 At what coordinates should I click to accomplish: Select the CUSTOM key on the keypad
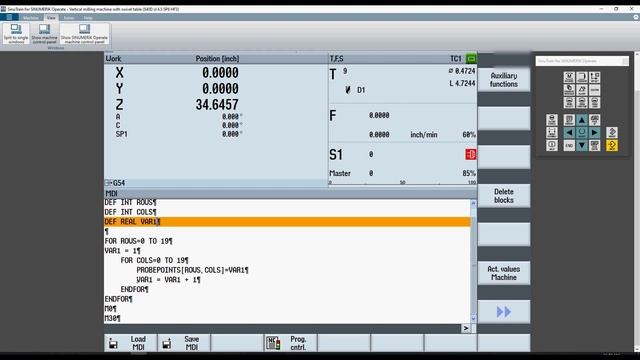point(595,90)
